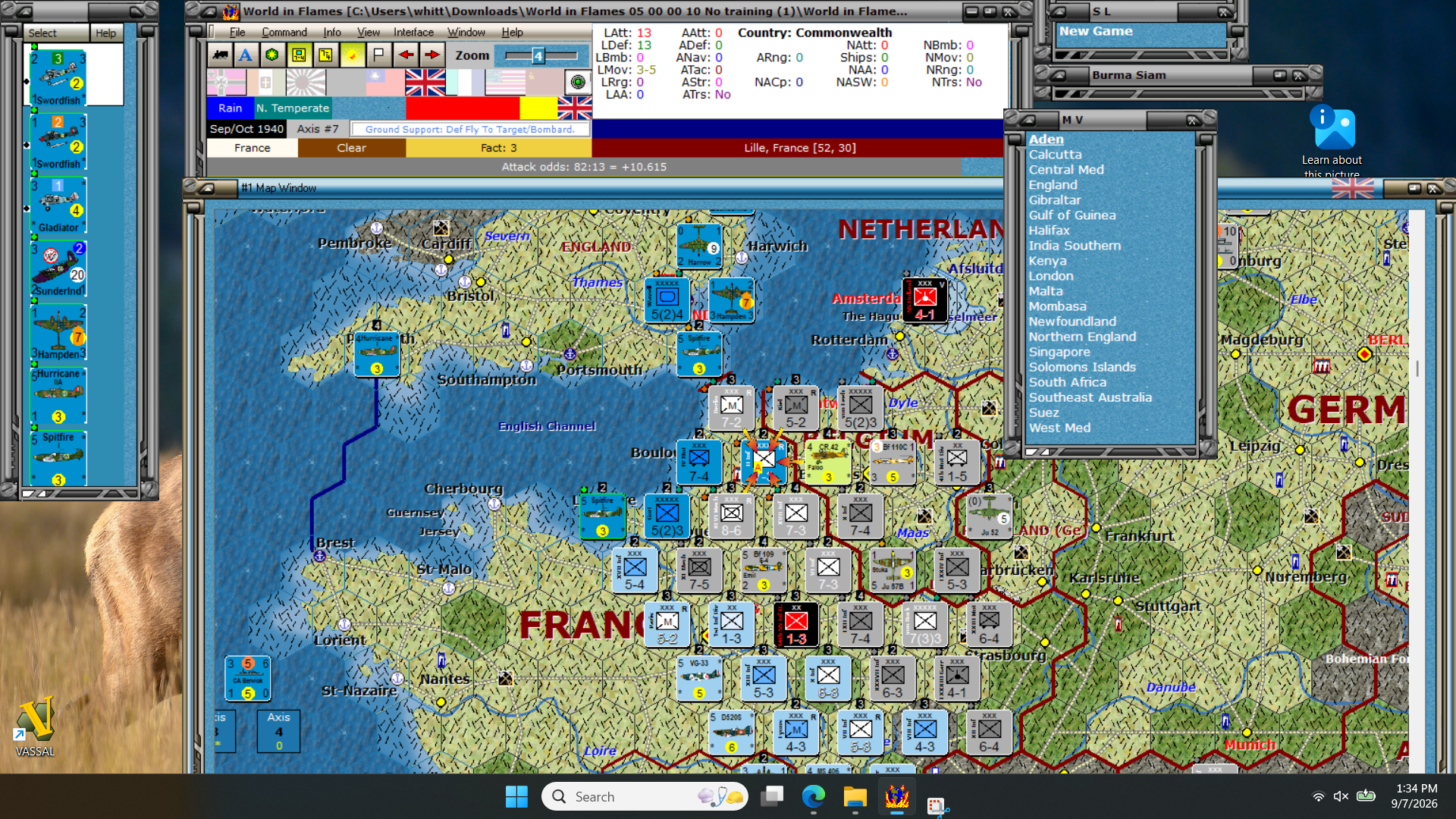
Task: Select the Gladiator unit in units panel
Action: point(58,206)
